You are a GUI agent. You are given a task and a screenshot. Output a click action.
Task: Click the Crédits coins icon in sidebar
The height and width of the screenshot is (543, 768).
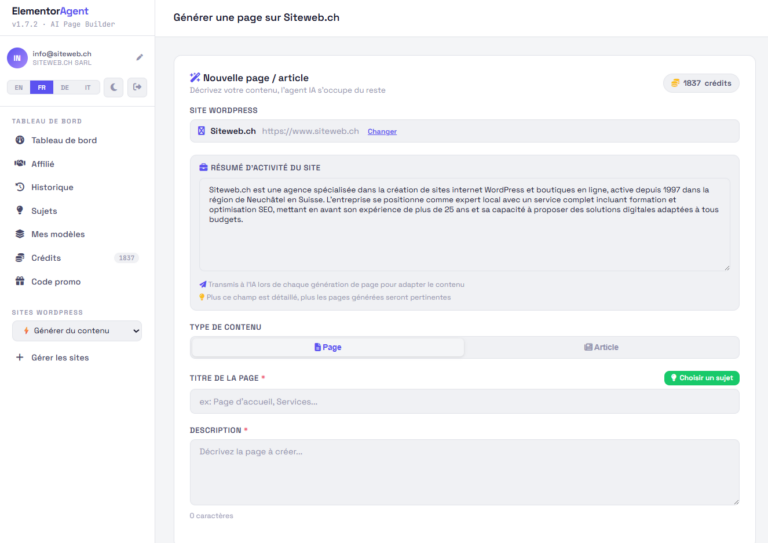coord(20,257)
